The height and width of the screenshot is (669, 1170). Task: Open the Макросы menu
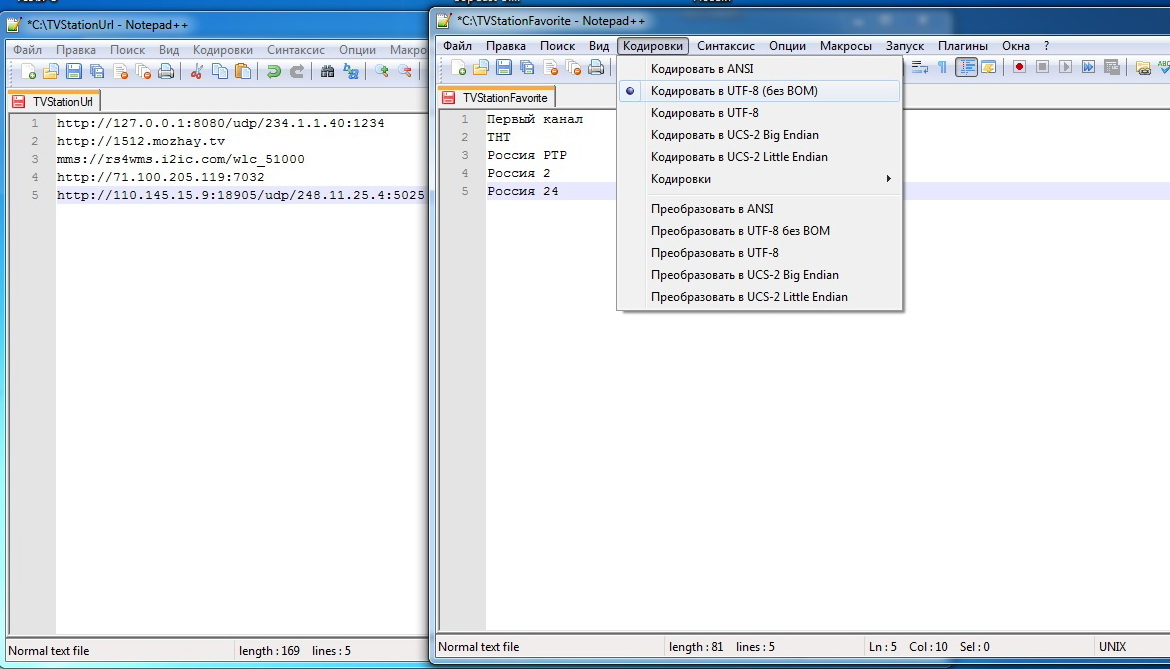pos(845,46)
